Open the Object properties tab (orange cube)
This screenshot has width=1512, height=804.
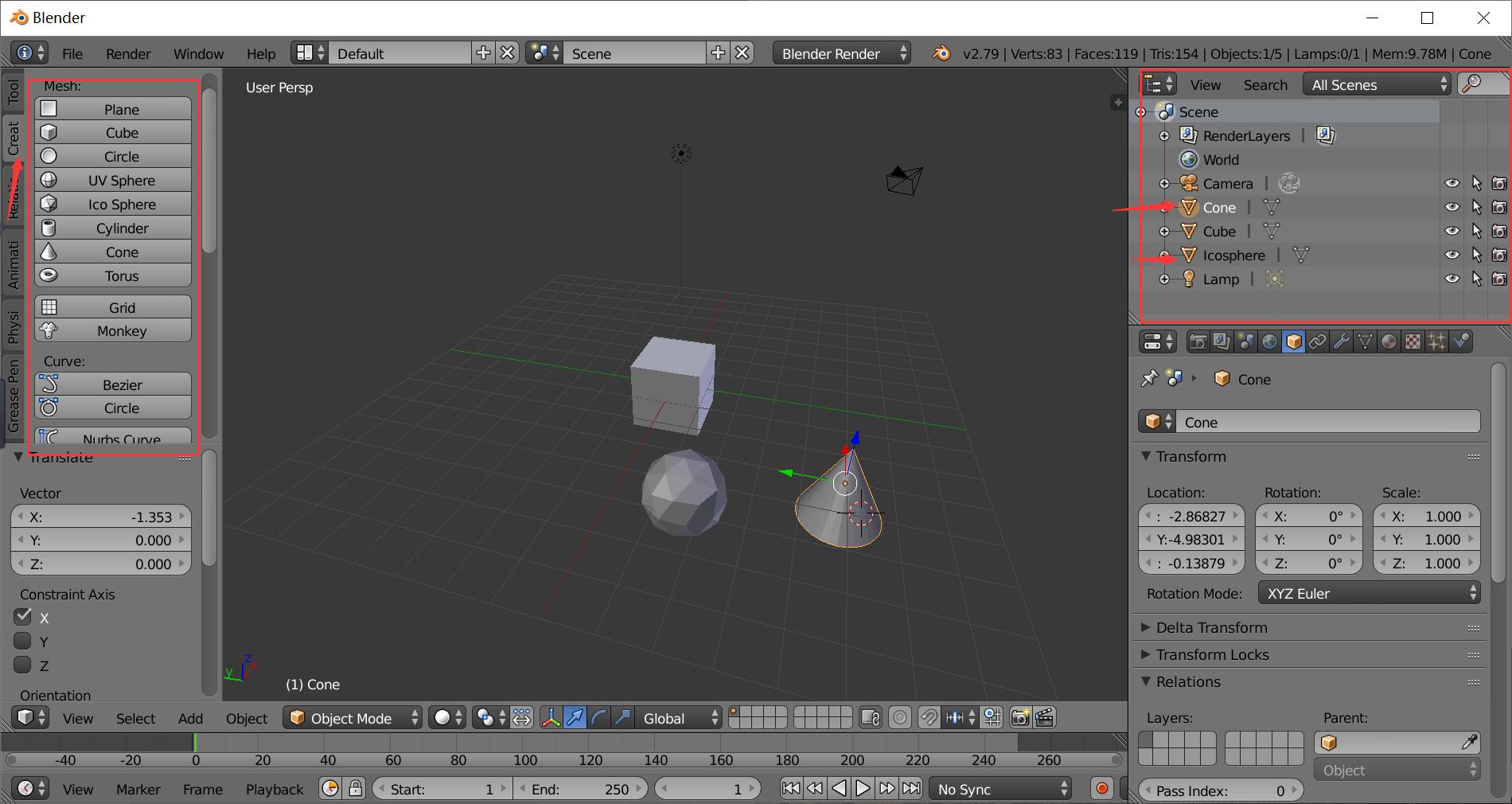tap(1293, 342)
